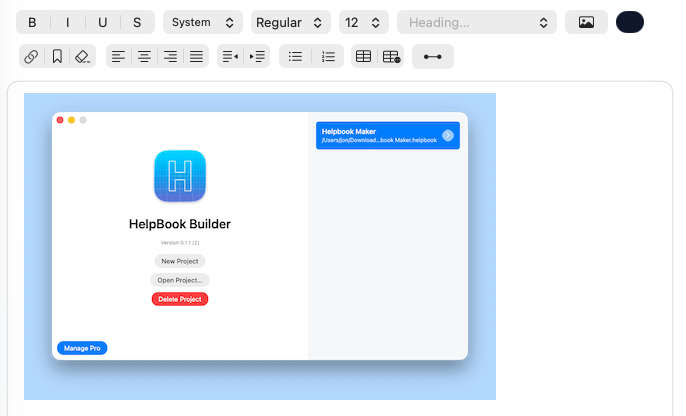
Task: Toggle italic formatting
Action: [67, 22]
